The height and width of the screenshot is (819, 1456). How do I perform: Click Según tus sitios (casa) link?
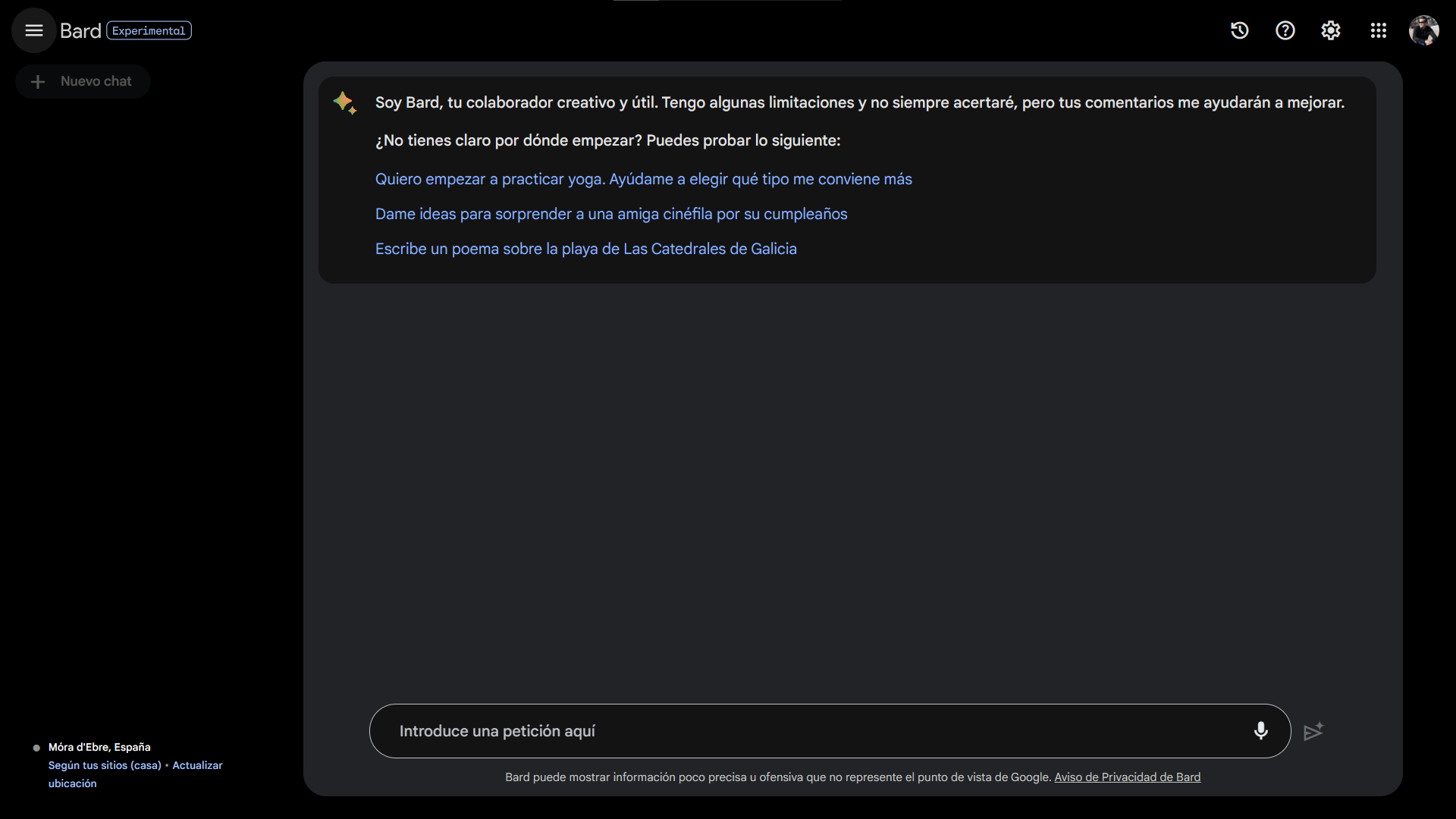coord(105,765)
